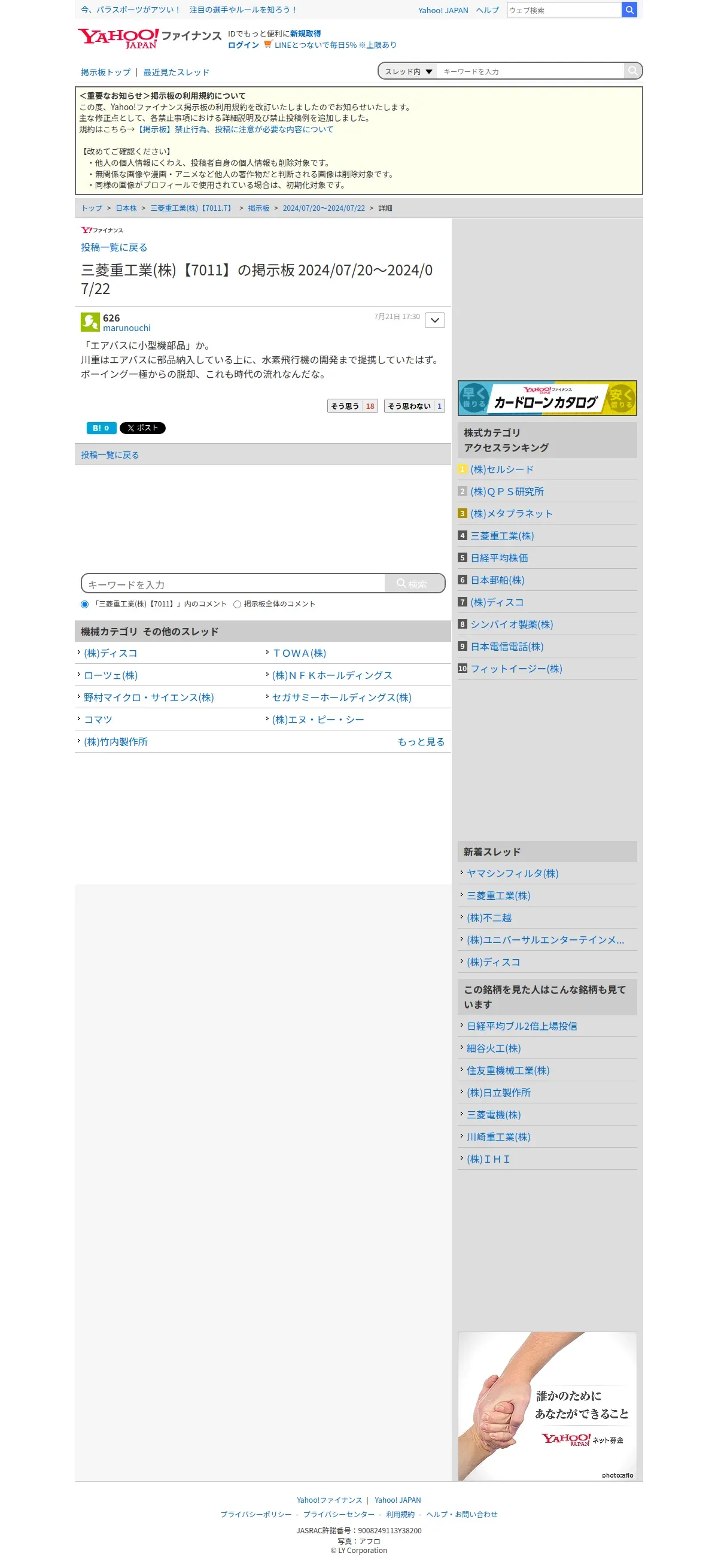Click the カードローンカタログ banner
This screenshot has height=1568, width=718.
(547, 398)
